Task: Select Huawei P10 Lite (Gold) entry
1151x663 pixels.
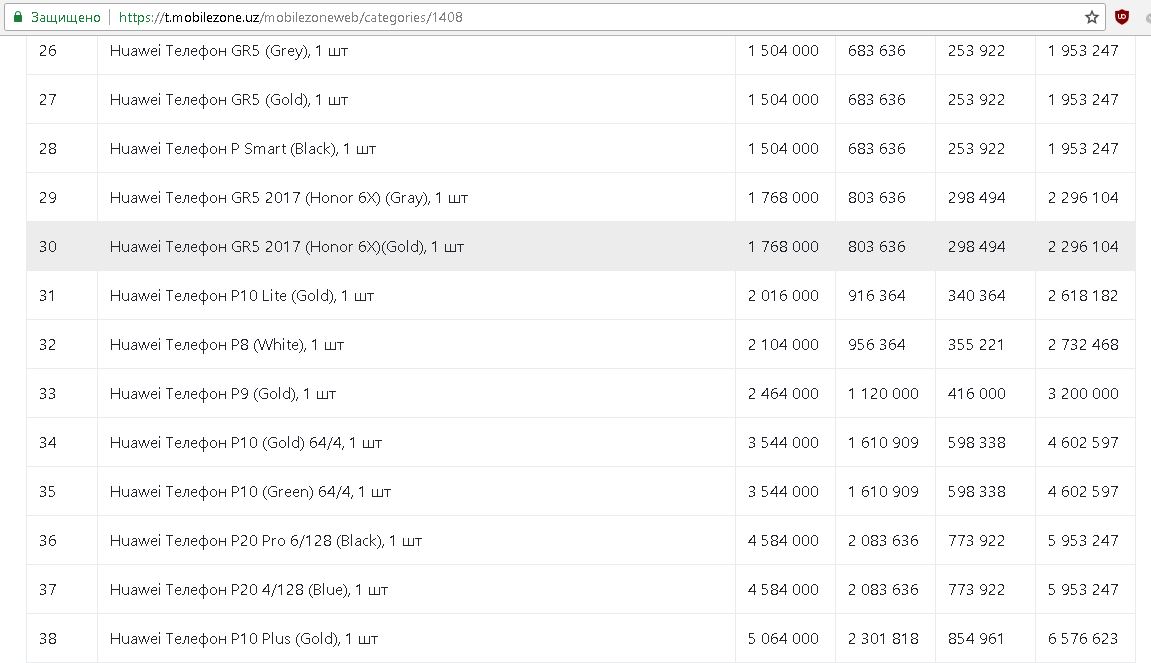Action: [241, 295]
